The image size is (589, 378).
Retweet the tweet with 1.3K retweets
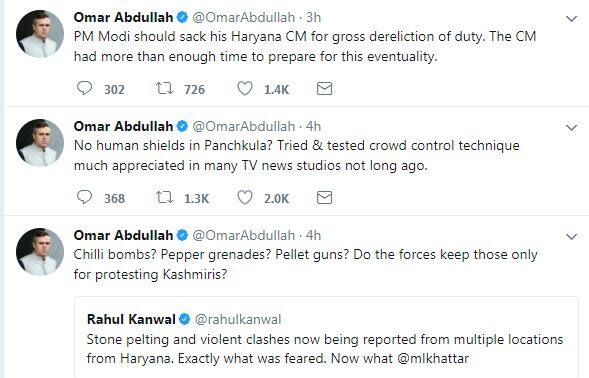[x=165, y=198]
